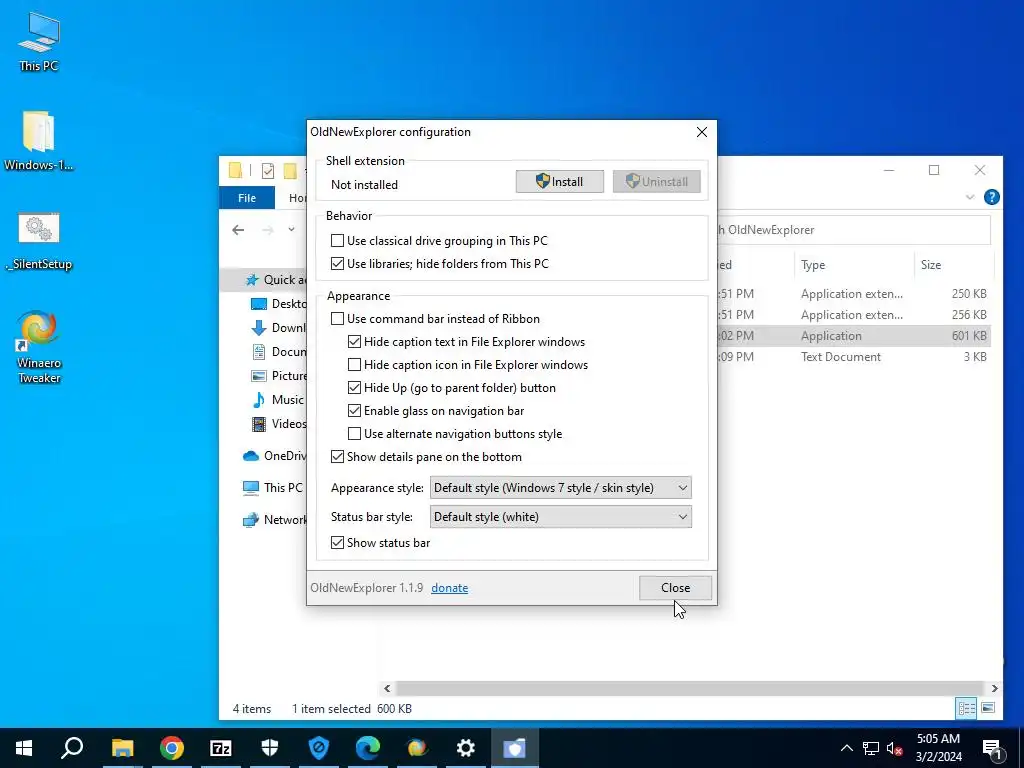Toggle Show status bar checkbox

pos(337,543)
